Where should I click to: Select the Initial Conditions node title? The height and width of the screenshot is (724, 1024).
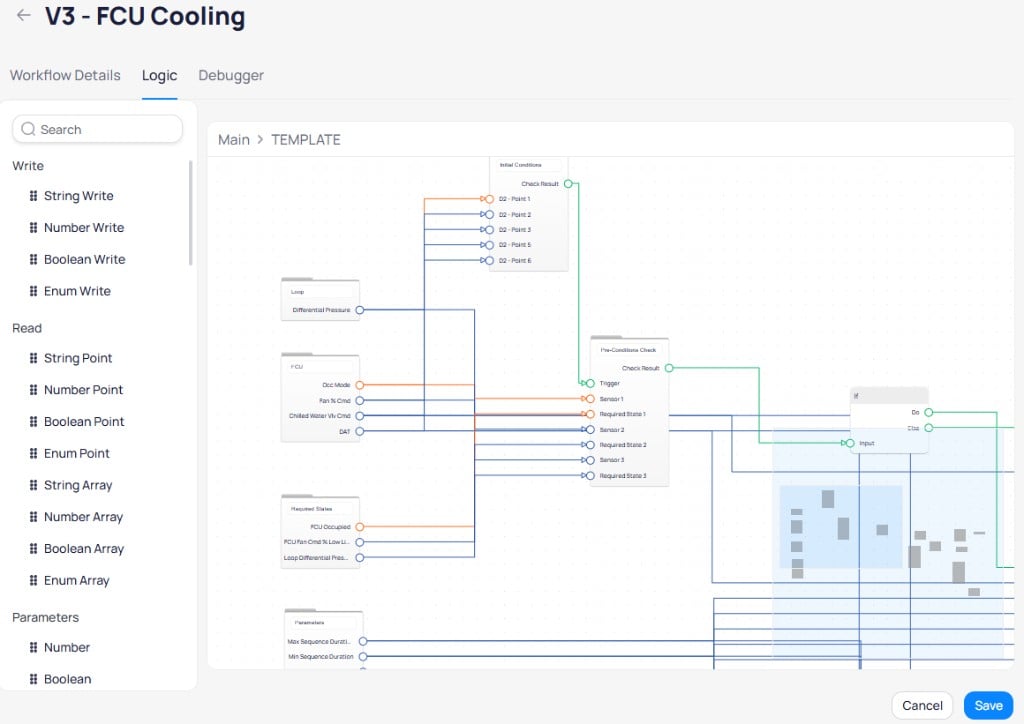pos(520,165)
